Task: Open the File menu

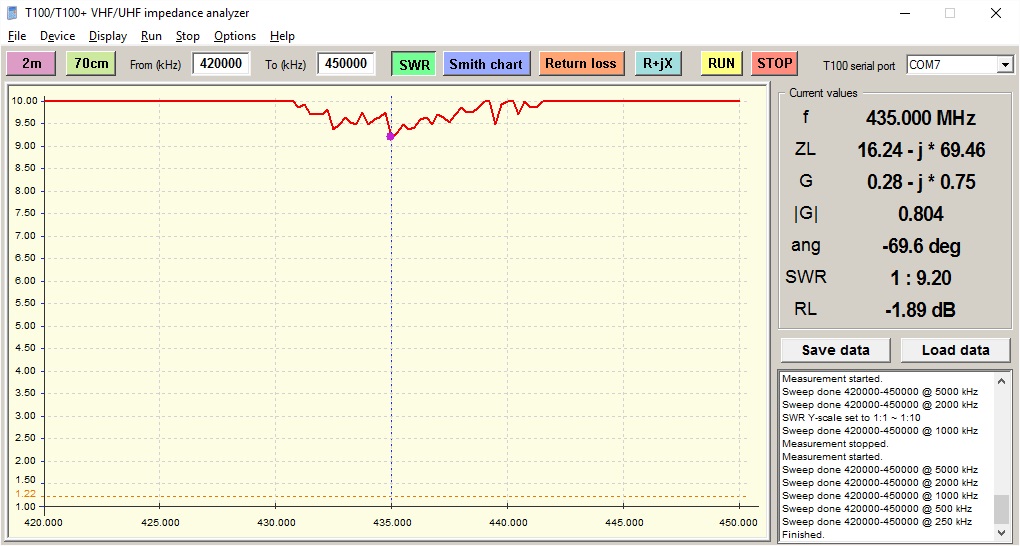Action: click(x=17, y=36)
